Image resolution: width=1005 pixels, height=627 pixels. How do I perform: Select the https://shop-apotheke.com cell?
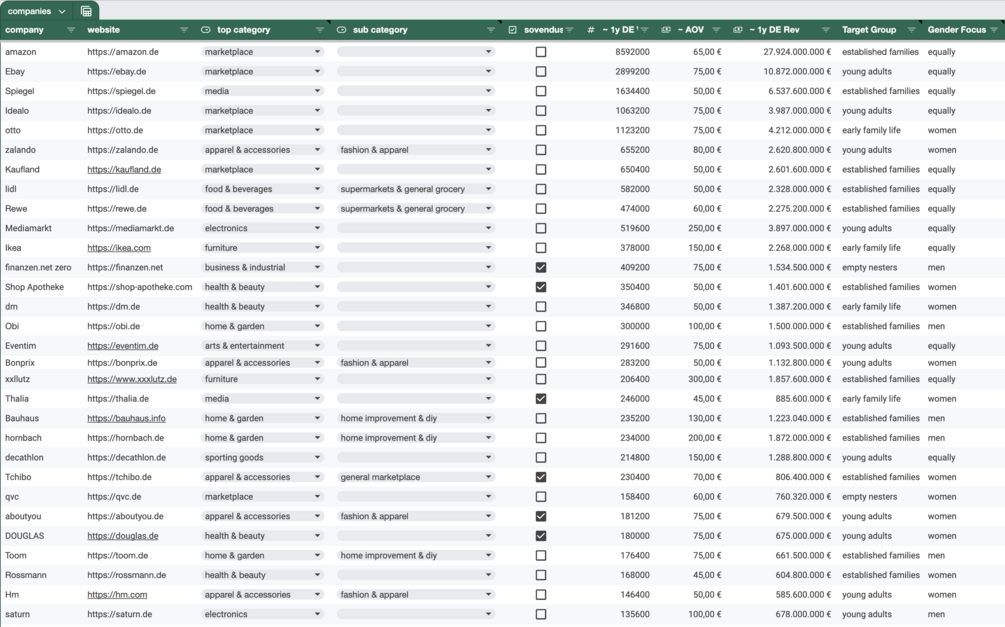click(140, 287)
